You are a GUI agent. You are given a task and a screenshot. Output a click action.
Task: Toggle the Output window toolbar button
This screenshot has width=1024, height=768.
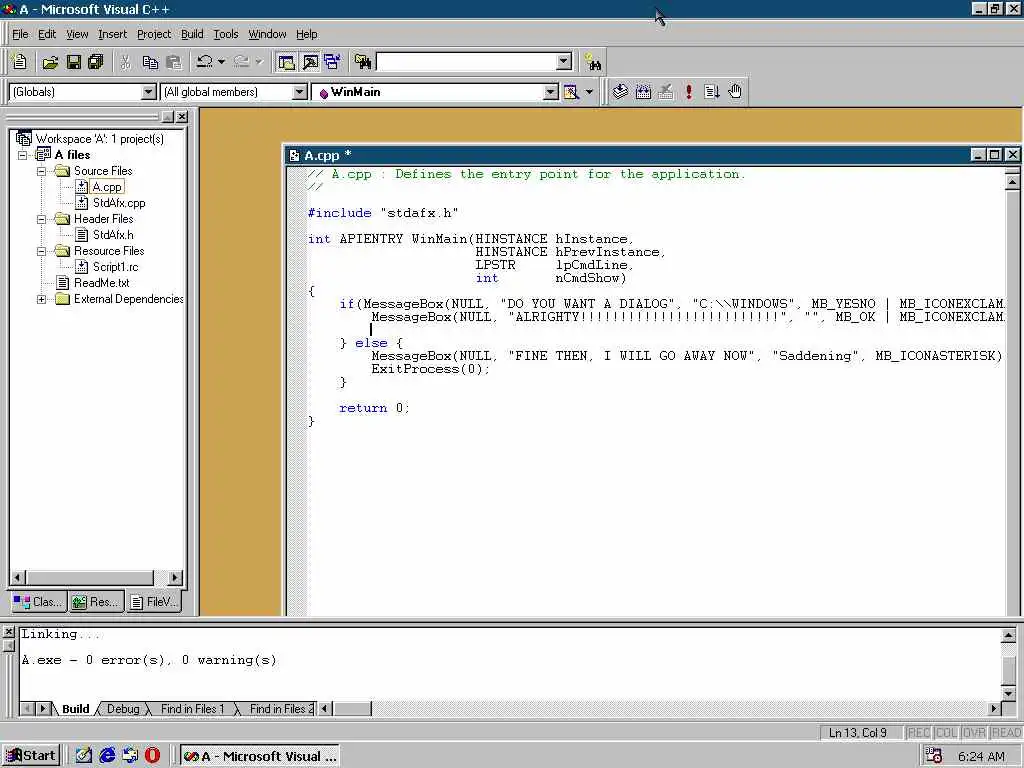tap(310, 62)
